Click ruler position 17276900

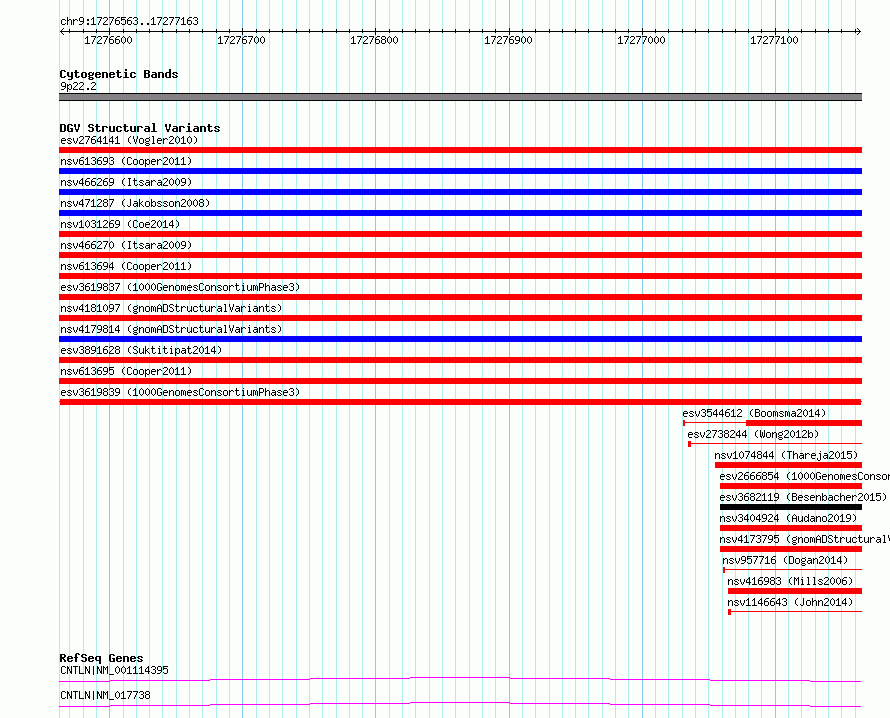click(x=508, y=40)
